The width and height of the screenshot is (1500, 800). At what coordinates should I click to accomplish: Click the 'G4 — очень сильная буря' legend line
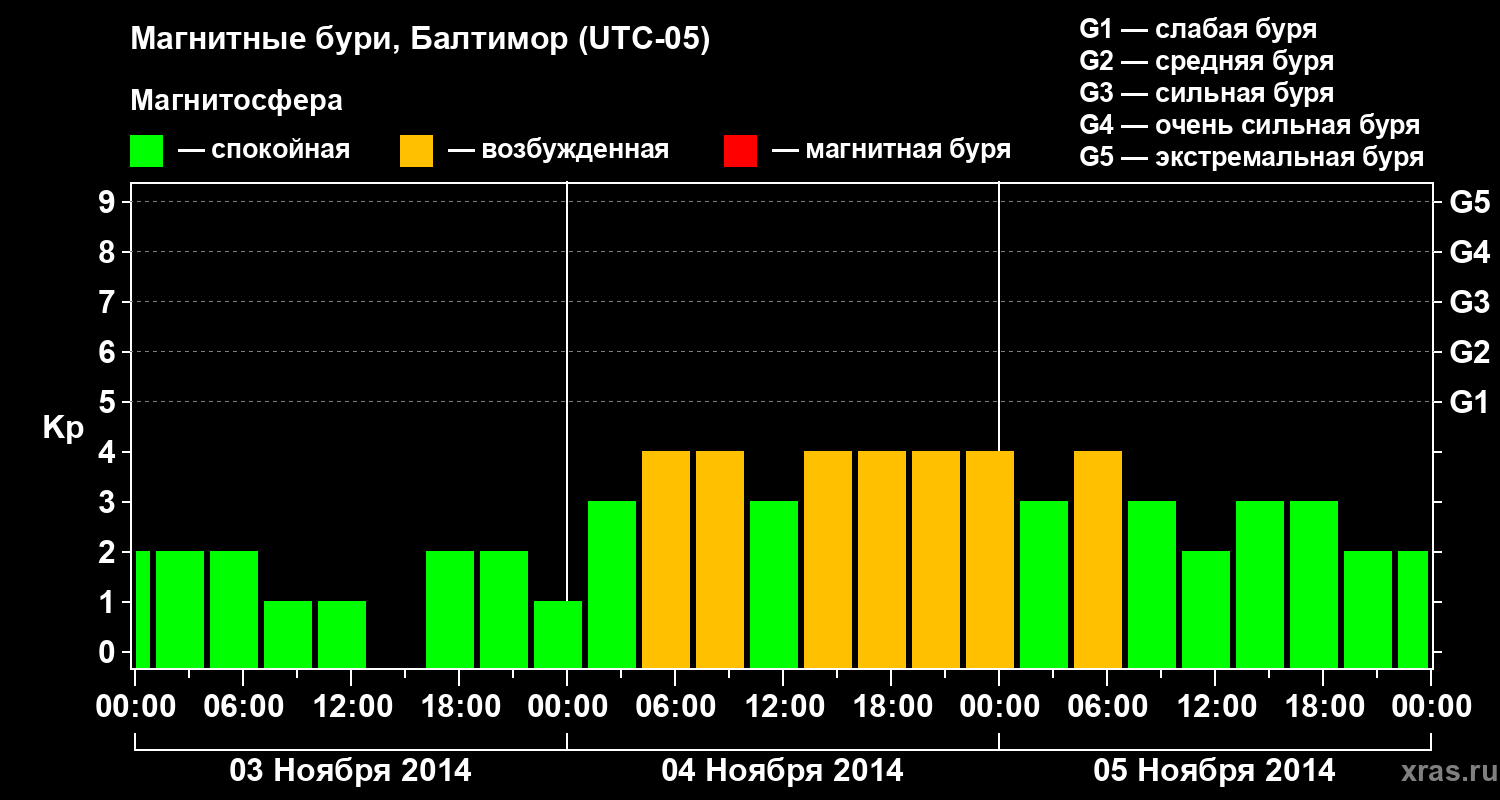tap(1250, 125)
